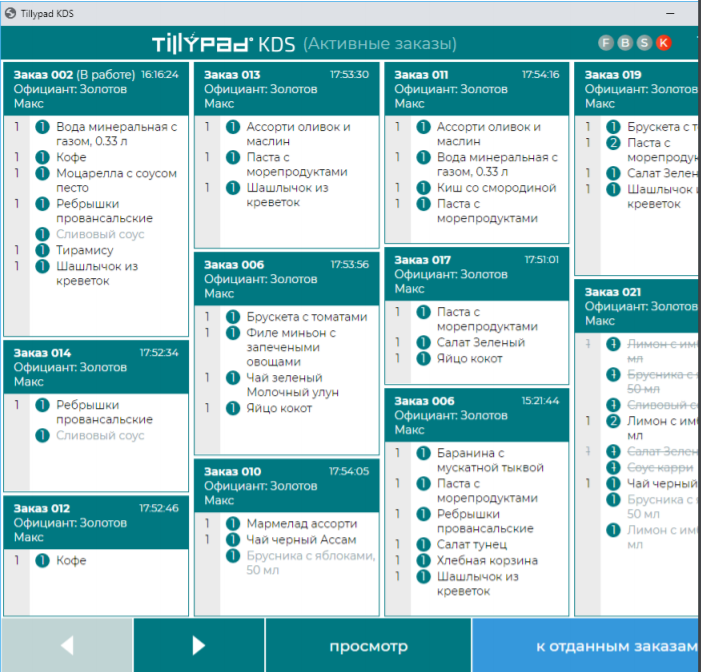The image size is (701, 672).
Task: Click course icon beside Баранина с мускатной тыквой
Action: click(423, 453)
